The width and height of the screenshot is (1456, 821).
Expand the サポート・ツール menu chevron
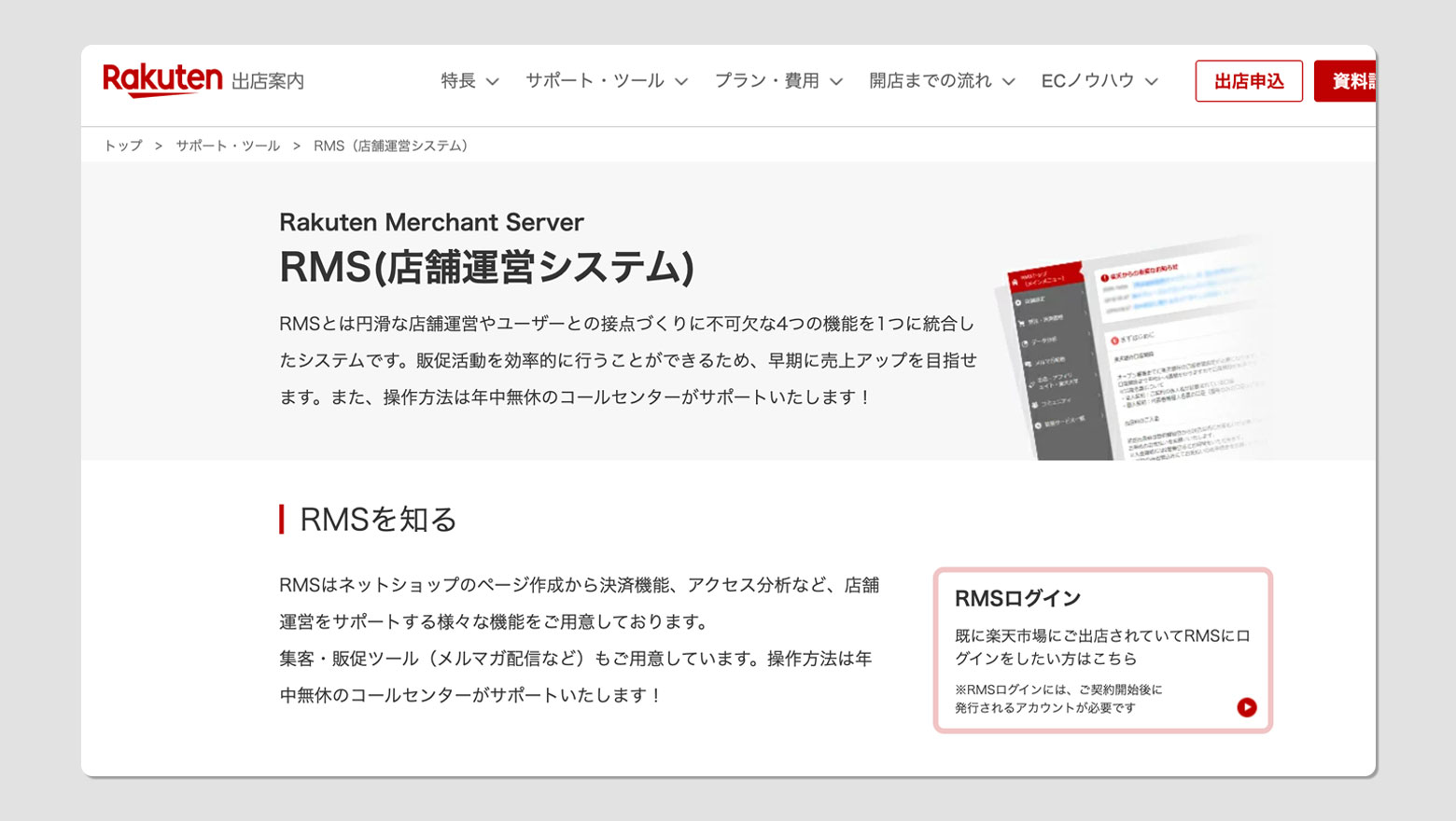[x=681, y=82]
